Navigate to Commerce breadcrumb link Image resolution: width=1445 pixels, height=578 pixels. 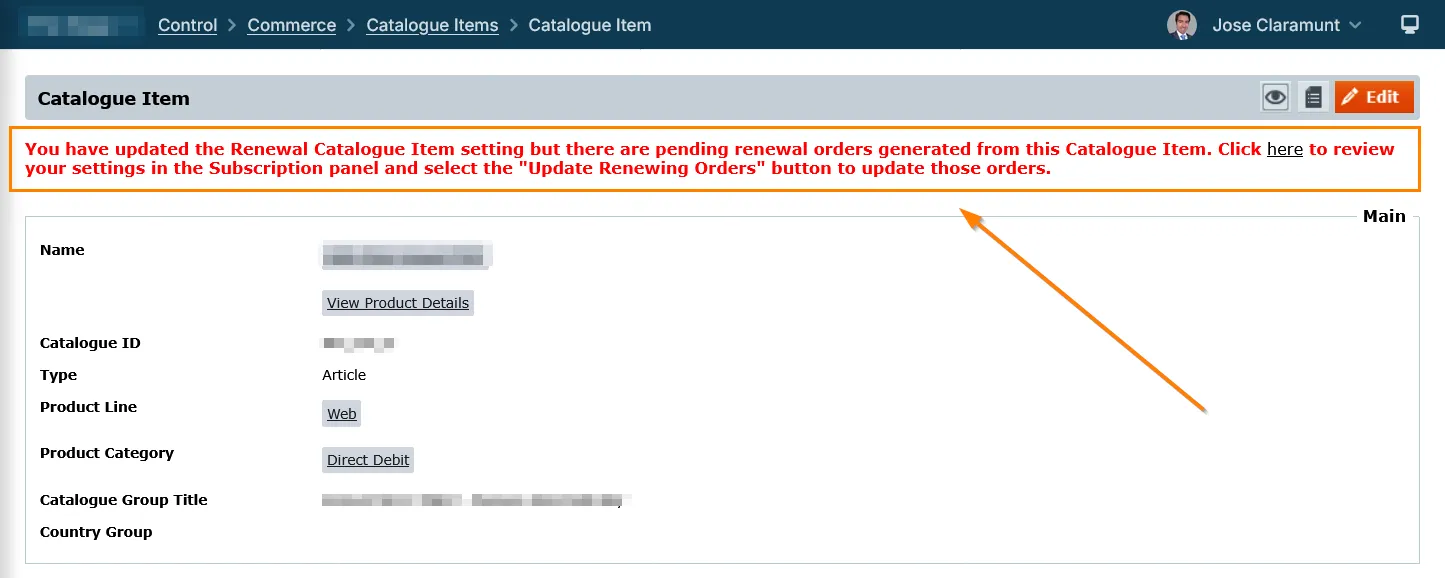pos(291,25)
